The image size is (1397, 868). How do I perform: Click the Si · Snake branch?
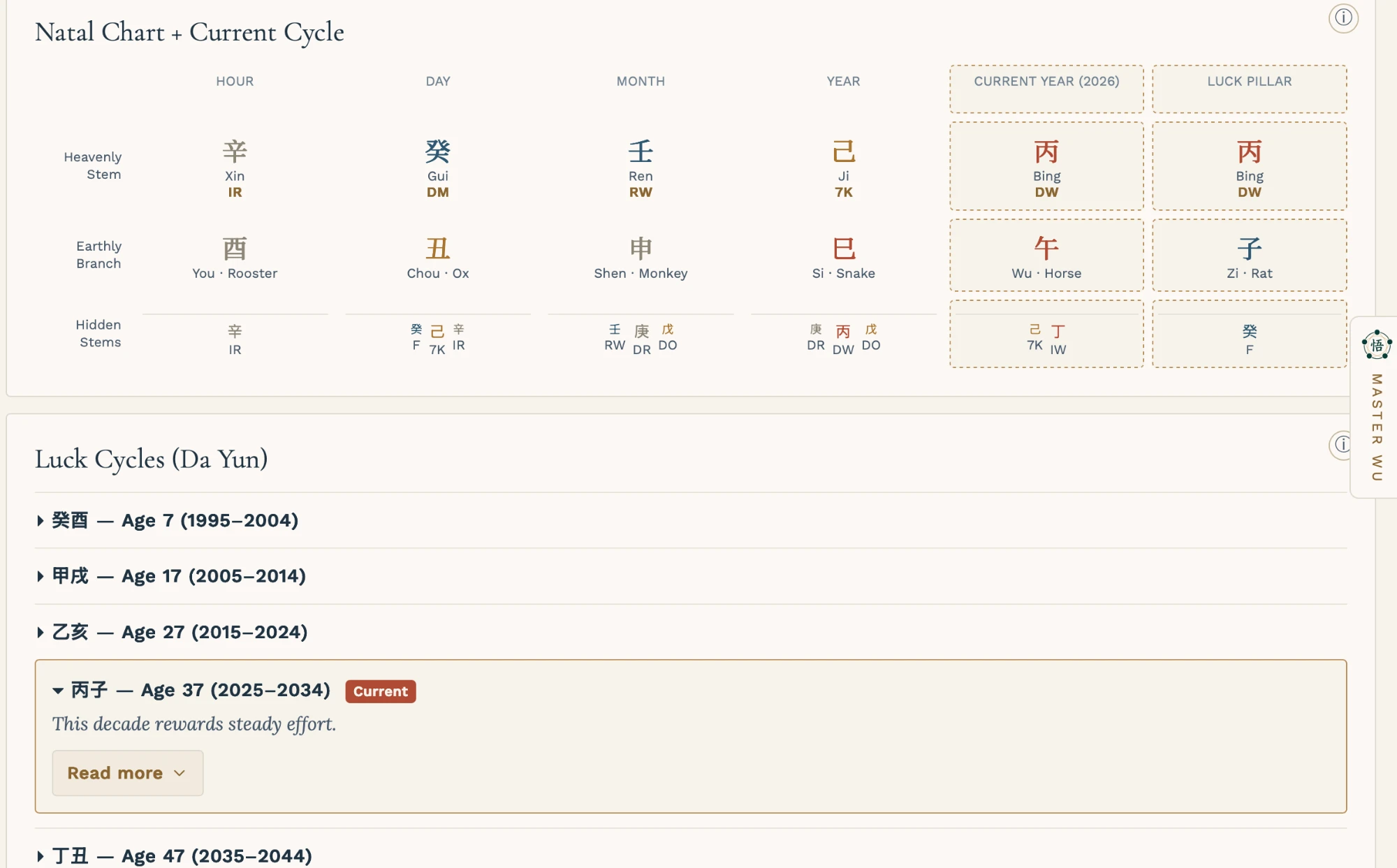(x=843, y=258)
